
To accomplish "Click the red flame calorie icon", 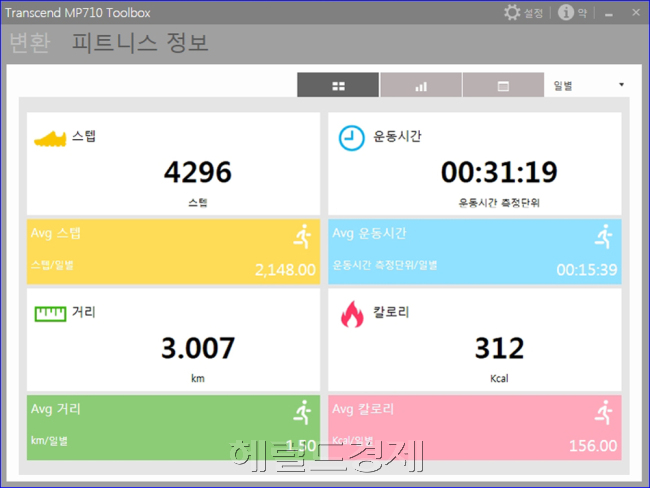I will (352, 314).
